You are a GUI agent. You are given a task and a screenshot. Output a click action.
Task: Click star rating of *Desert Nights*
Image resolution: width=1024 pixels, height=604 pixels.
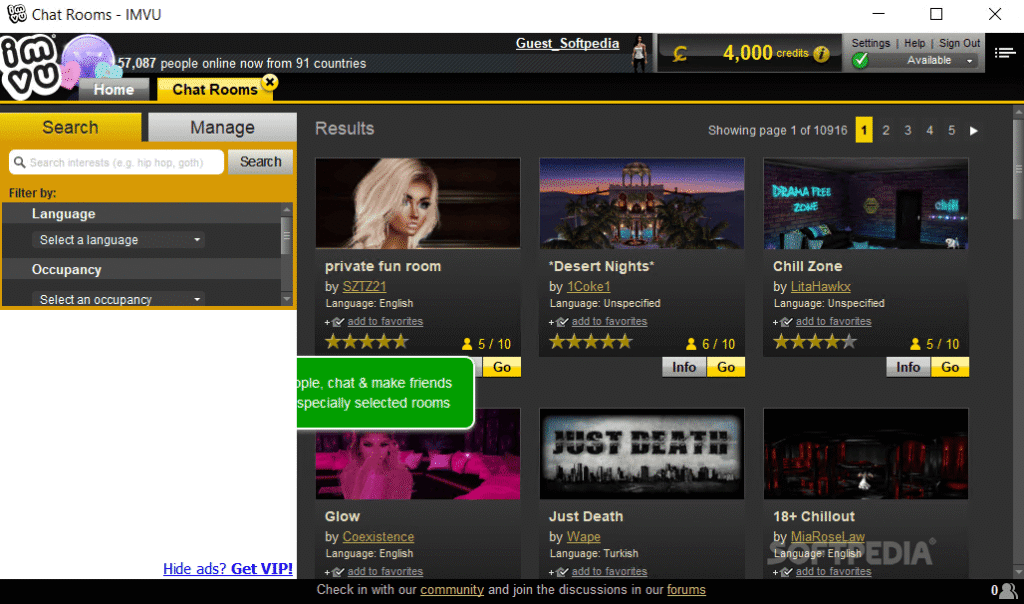591,342
